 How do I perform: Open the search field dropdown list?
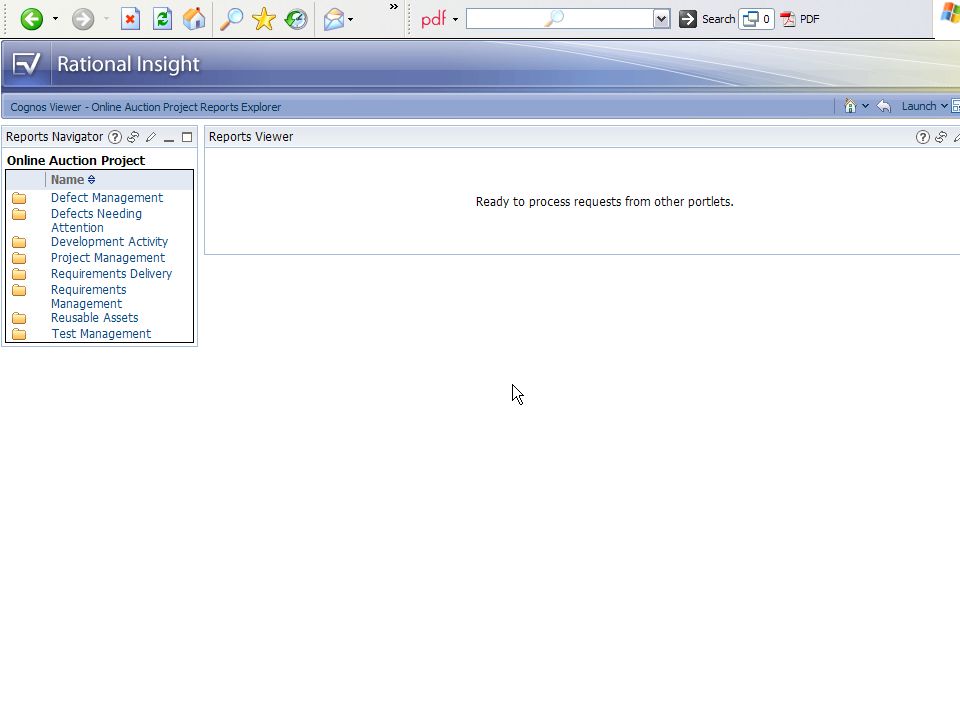coord(661,19)
